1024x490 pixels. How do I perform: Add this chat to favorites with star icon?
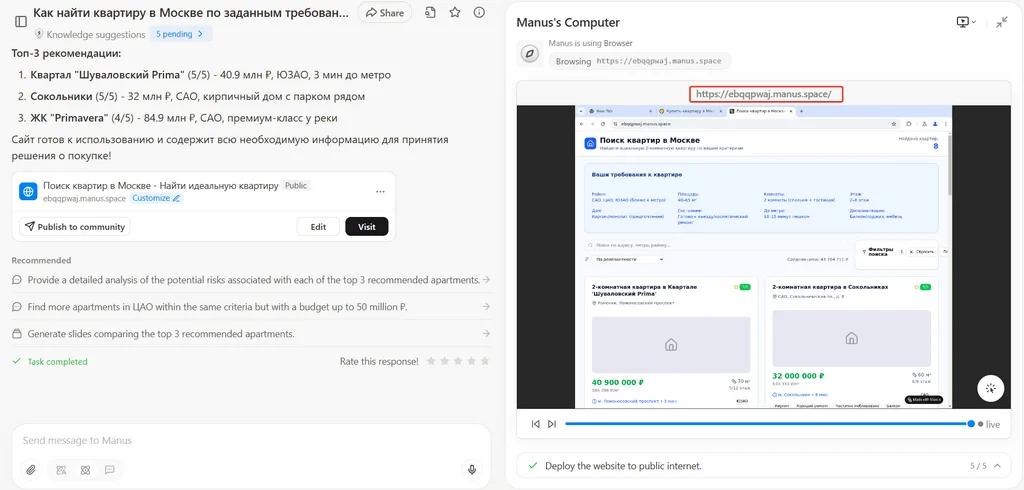click(455, 13)
